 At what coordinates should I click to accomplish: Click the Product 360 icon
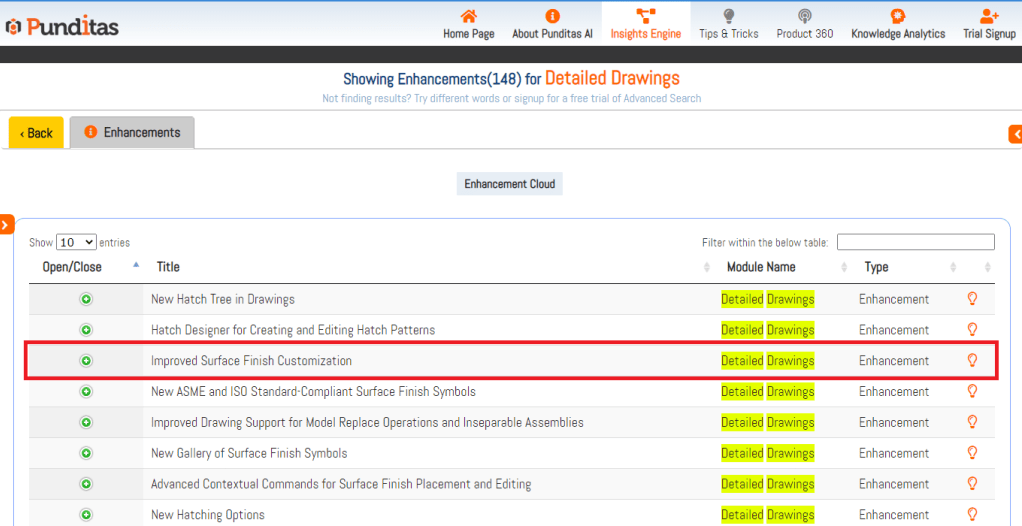click(804, 16)
